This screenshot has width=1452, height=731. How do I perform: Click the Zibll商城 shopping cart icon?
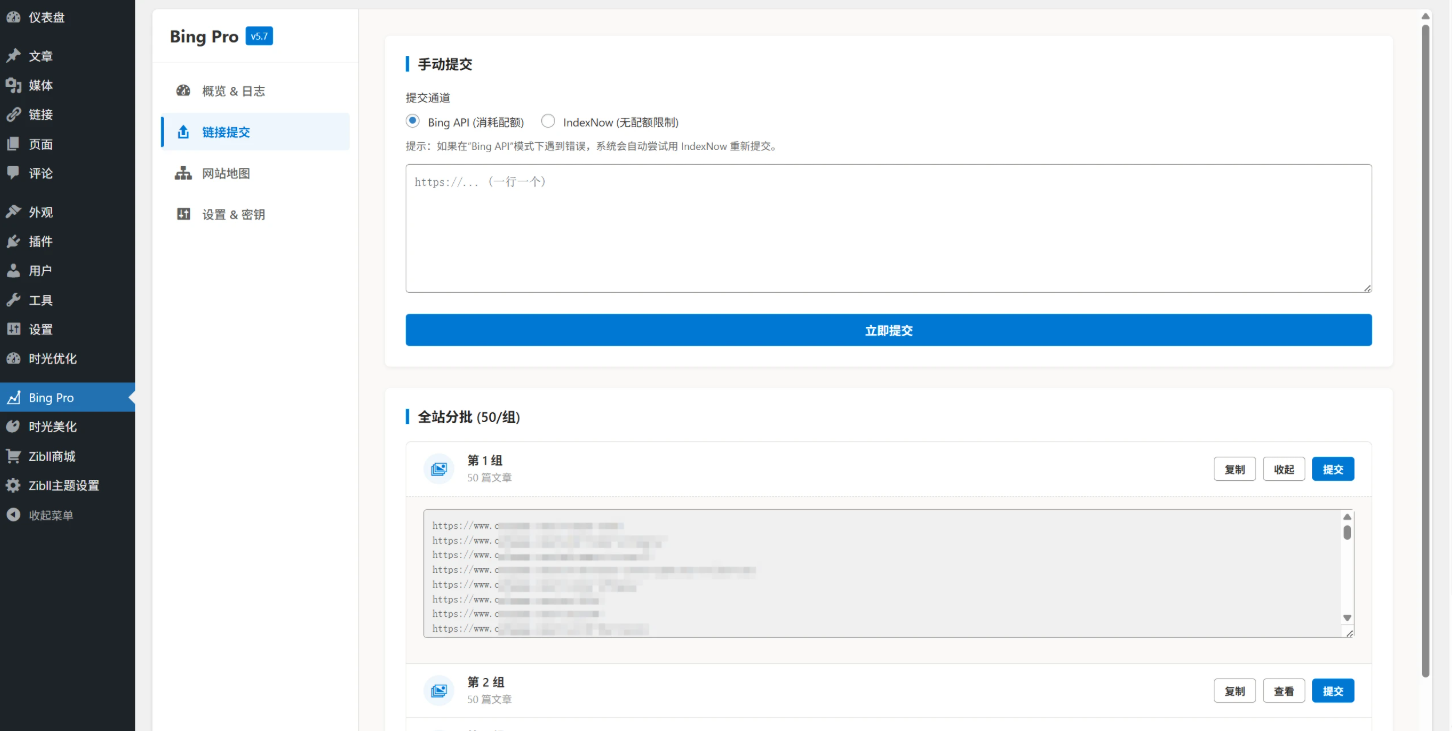click(13, 457)
